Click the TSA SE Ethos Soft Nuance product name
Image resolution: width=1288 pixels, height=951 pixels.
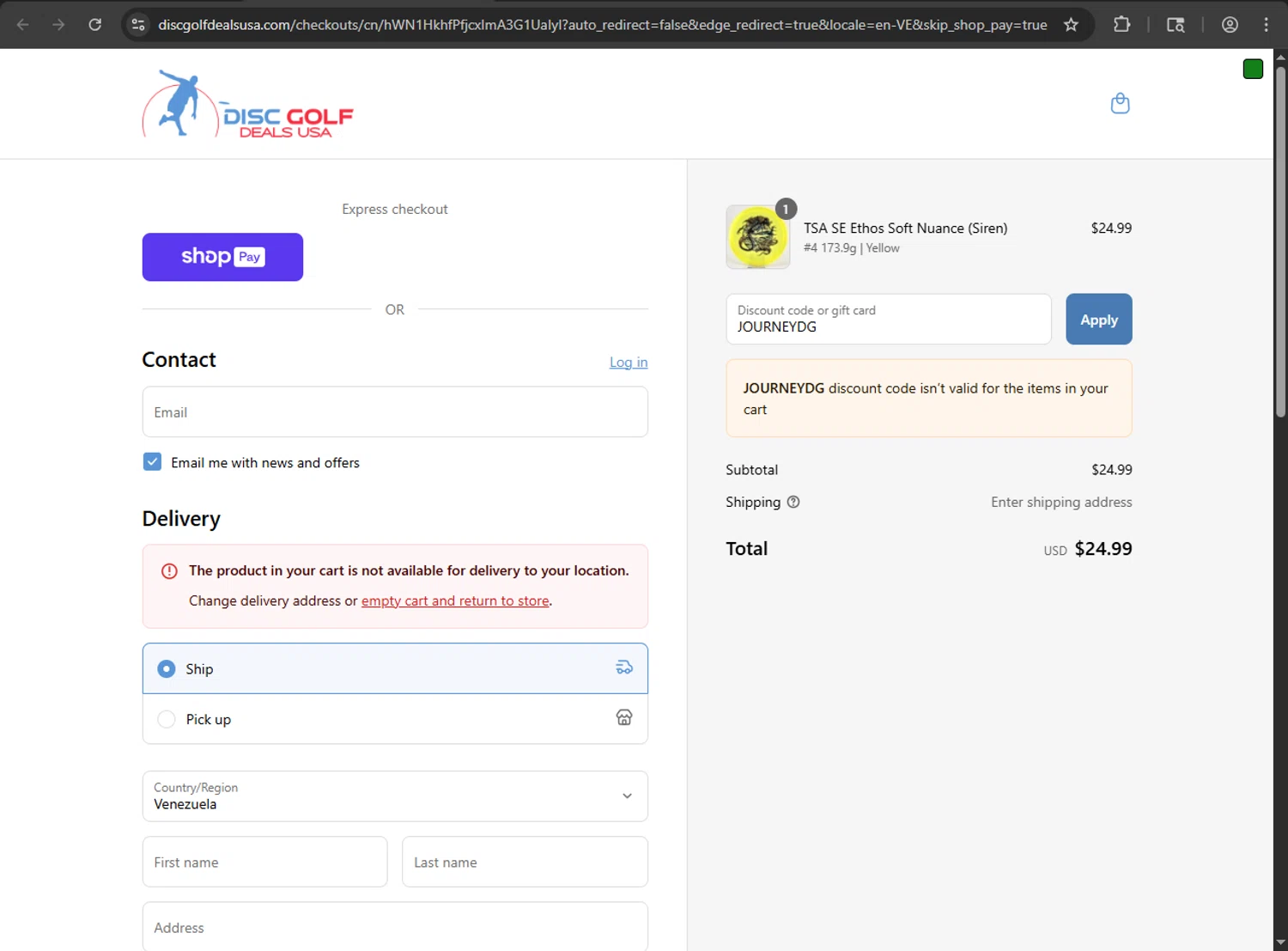coord(905,229)
